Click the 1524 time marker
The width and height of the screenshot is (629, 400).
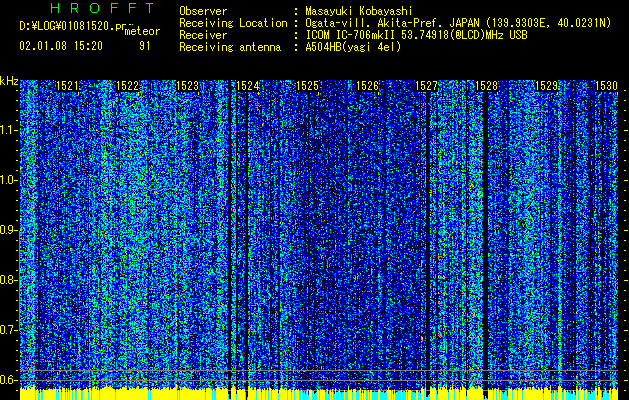(248, 86)
